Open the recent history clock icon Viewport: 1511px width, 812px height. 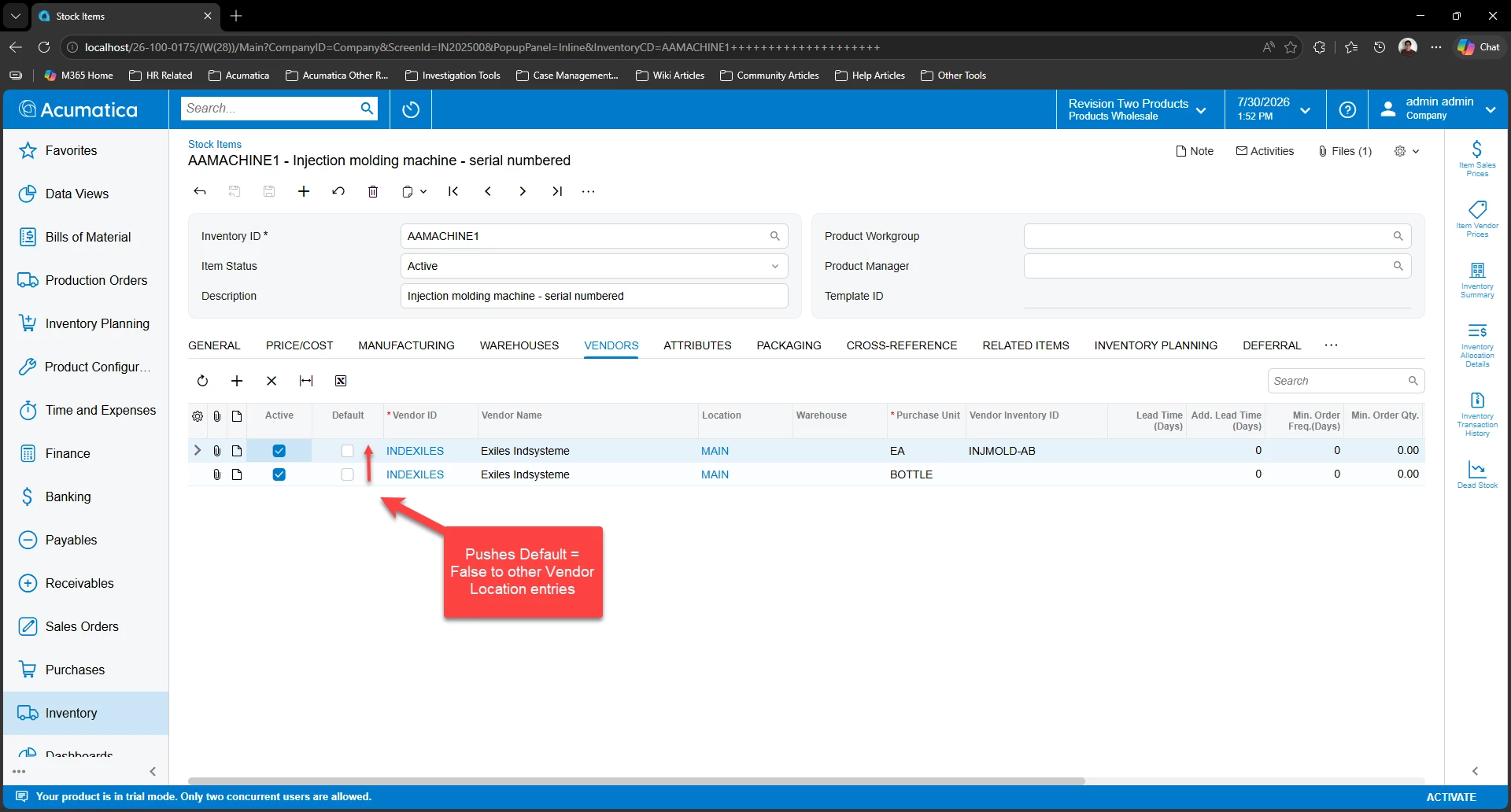point(411,109)
